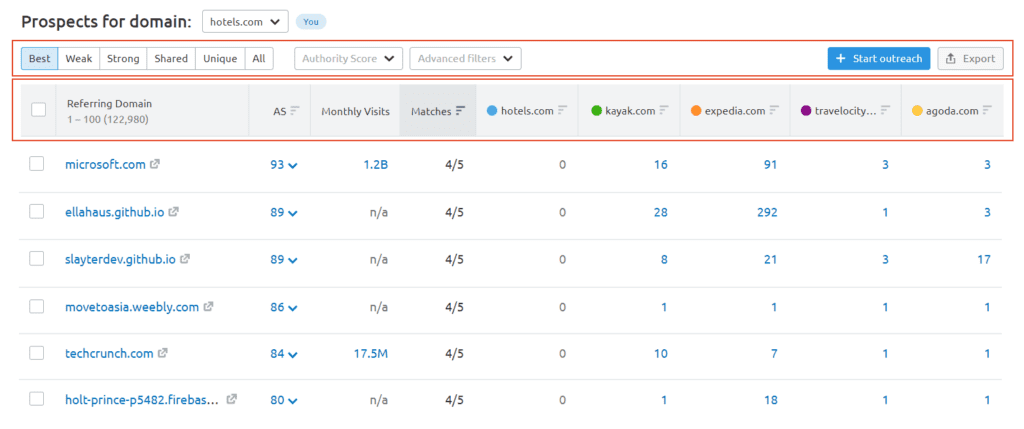The width and height of the screenshot is (1024, 429).
Task: Click the Start outreach button
Action: [x=878, y=58]
